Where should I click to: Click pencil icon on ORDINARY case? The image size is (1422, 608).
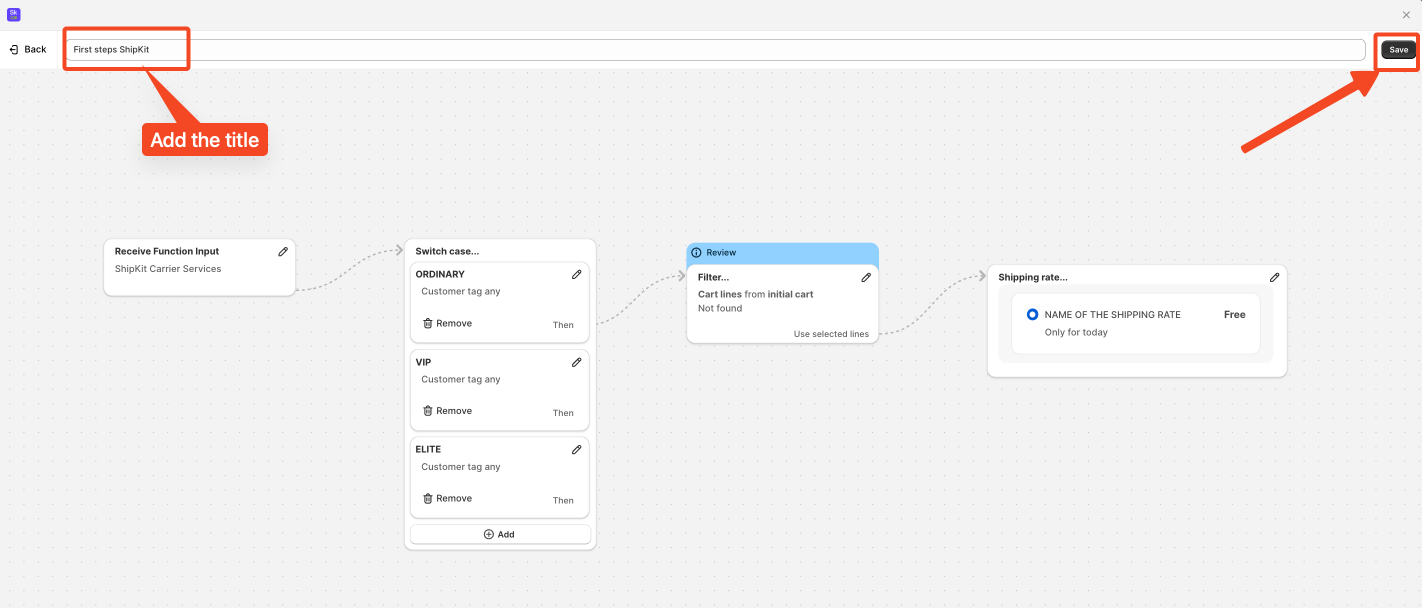(576, 274)
